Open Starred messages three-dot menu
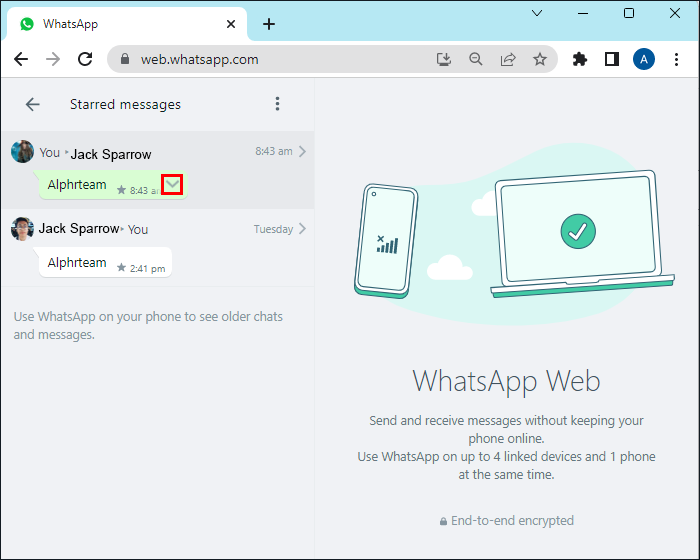The width and height of the screenshot is (700, 560). [x=277, y=104]
